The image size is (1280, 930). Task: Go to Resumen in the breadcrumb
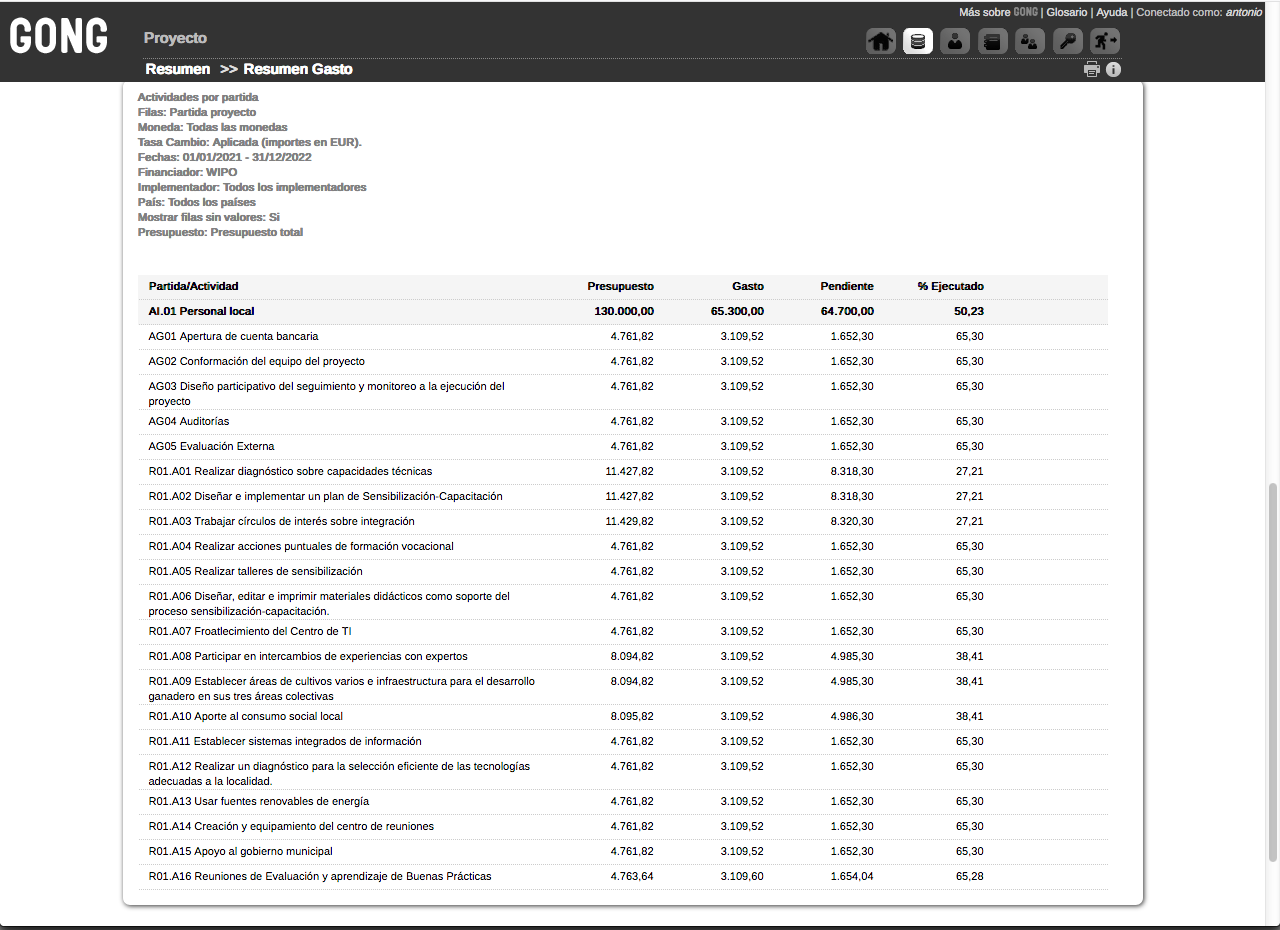pyautogui.click(x=177, y=69)
